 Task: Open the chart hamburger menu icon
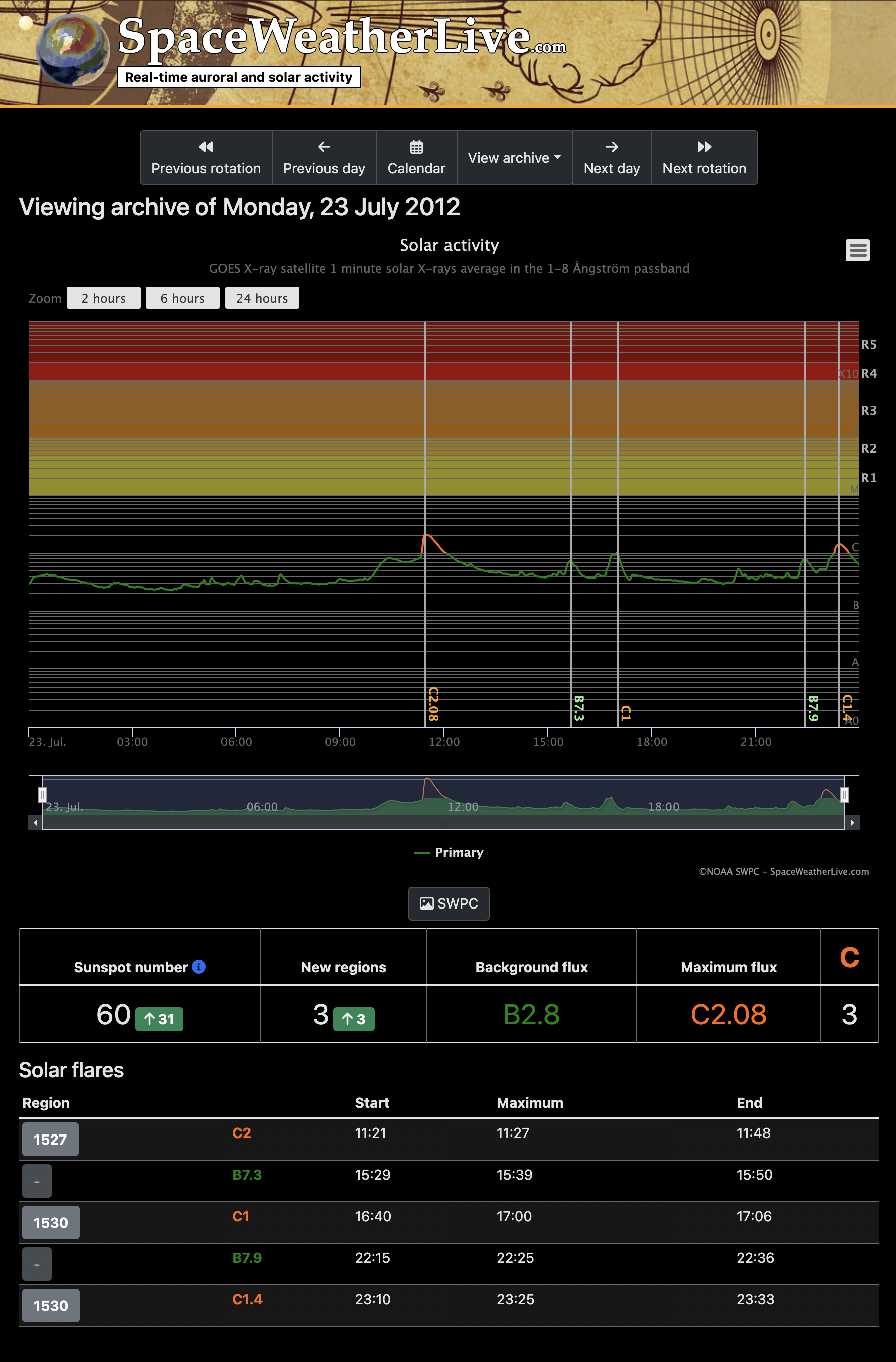pyautogui.click(x=857, y=250)
